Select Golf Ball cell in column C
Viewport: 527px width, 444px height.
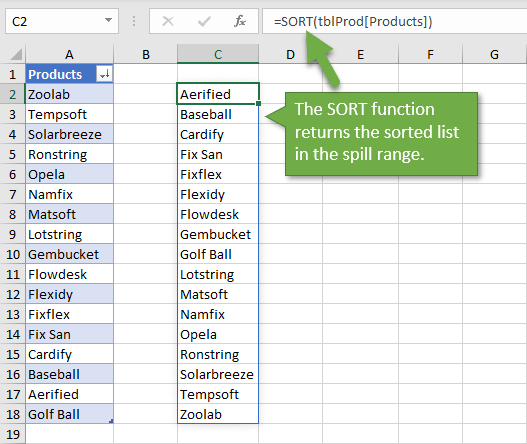tap(218, 254)
